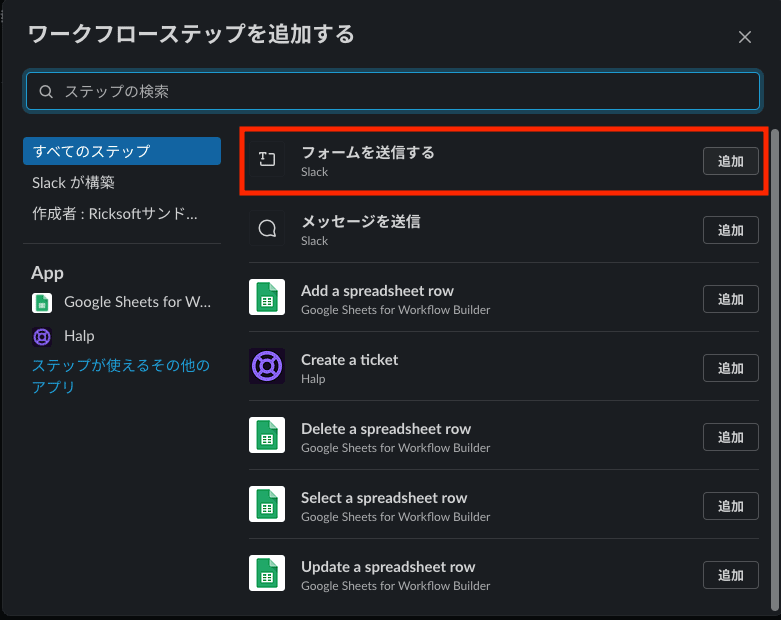This screenshot has width=781, height=620.
Task: Select the すべてのステップ filter
Action: pos(122,151)
